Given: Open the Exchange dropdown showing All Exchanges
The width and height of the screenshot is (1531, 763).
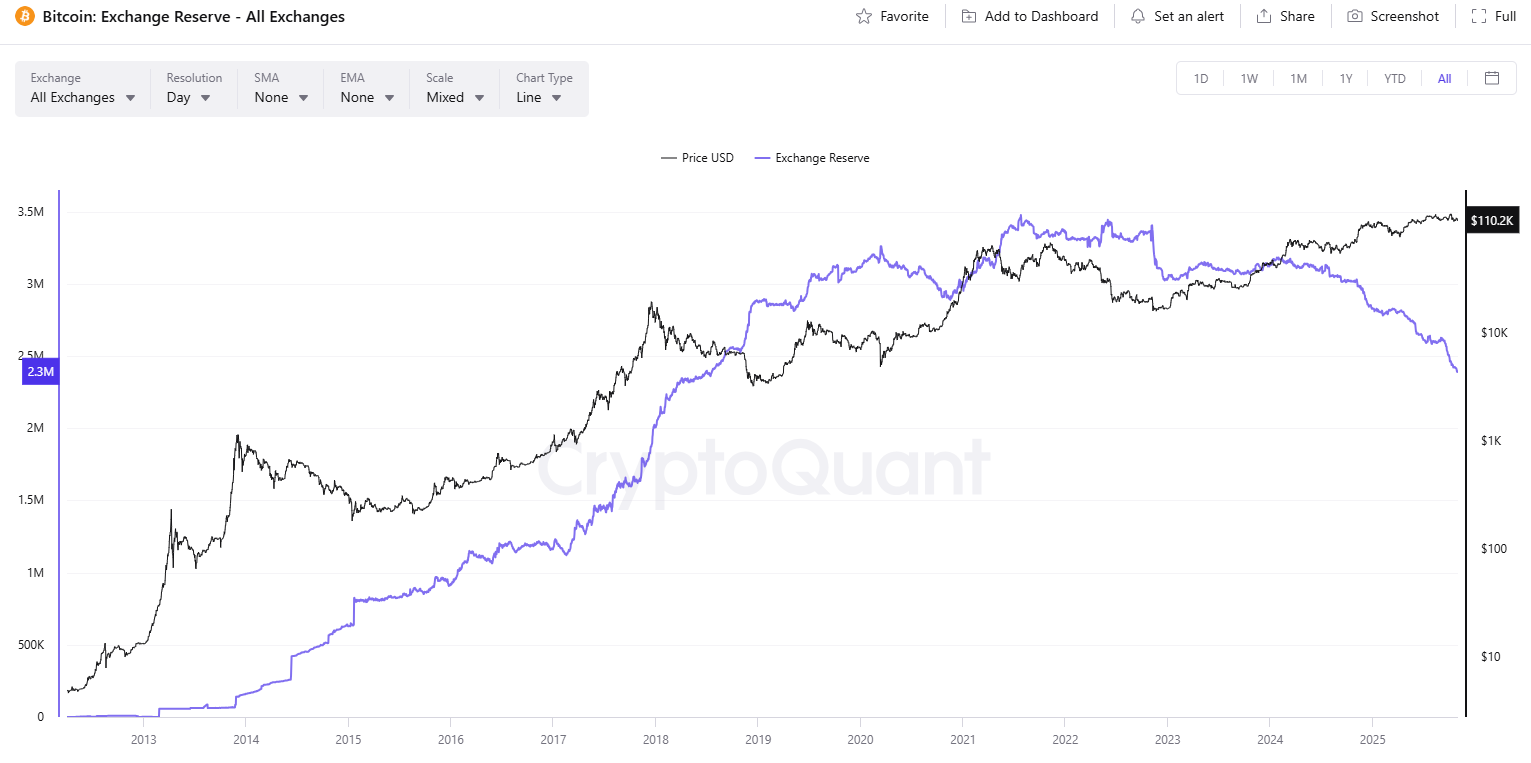Looking at the screenshot, I should (x=82, y=97).
